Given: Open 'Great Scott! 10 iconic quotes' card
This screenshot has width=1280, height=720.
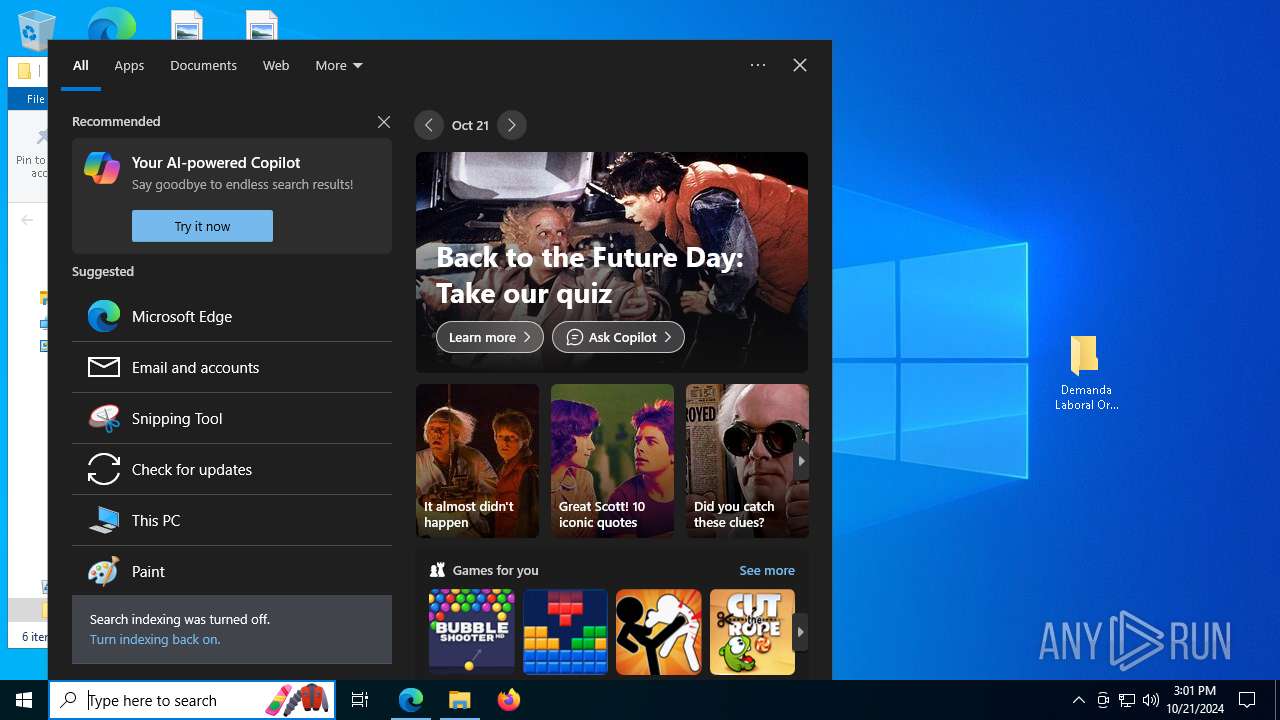Looking at the screenshot, I should 612,461.
